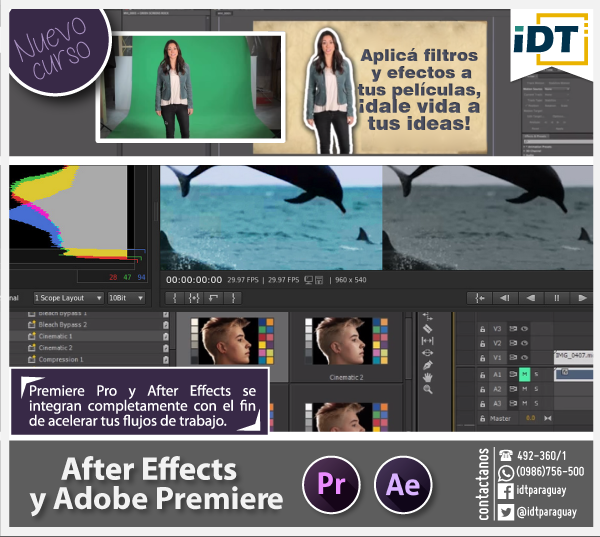Viewport: 600px width, 537px height.
Task: Toggle the lock on track V1
Action: 483,358
